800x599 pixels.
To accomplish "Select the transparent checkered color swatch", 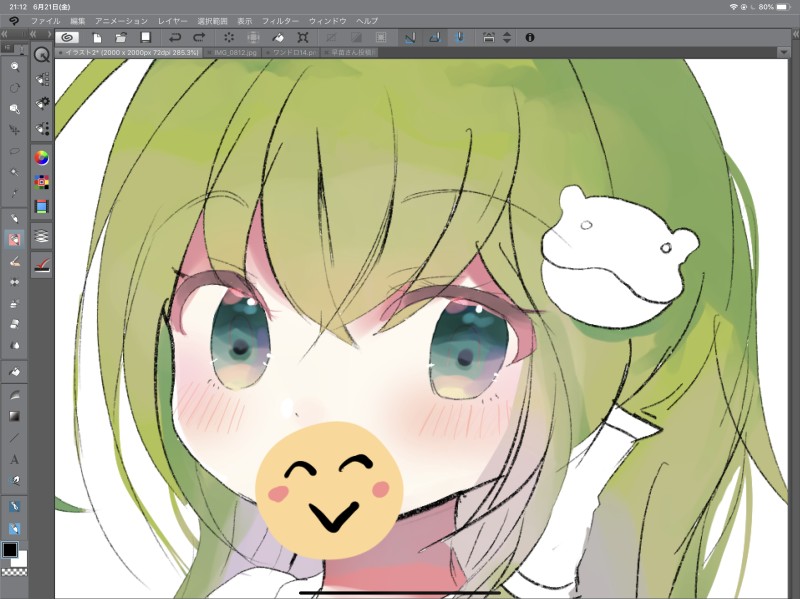I will [14, 571].
